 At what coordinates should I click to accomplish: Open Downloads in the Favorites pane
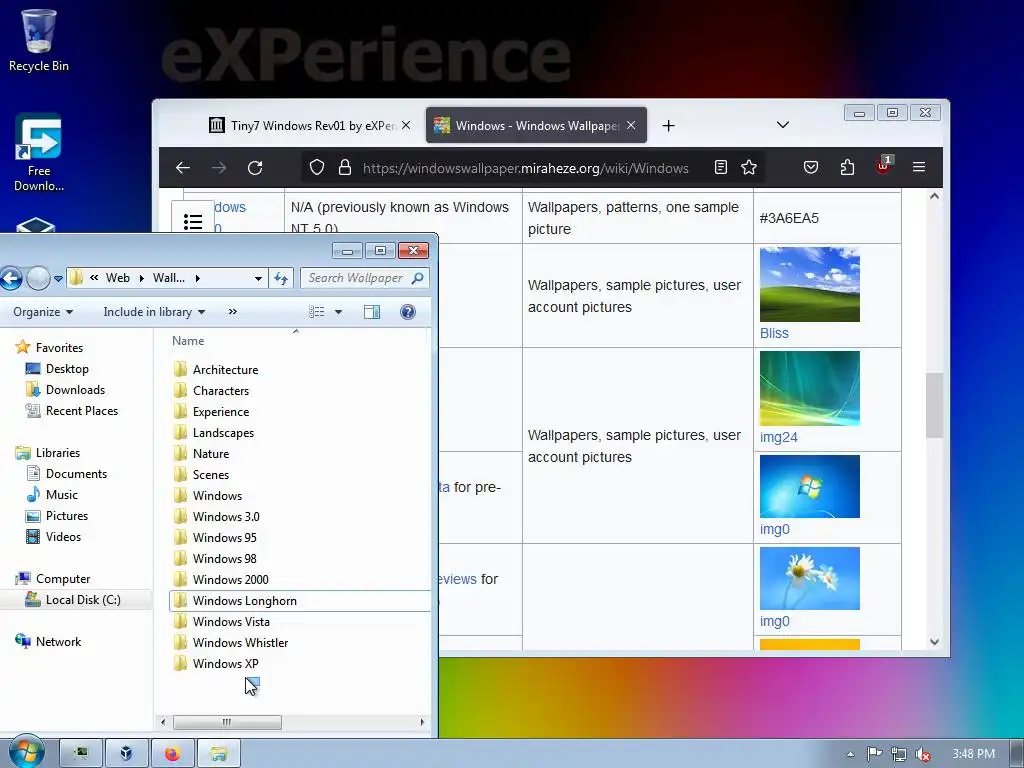click(75, 390)
